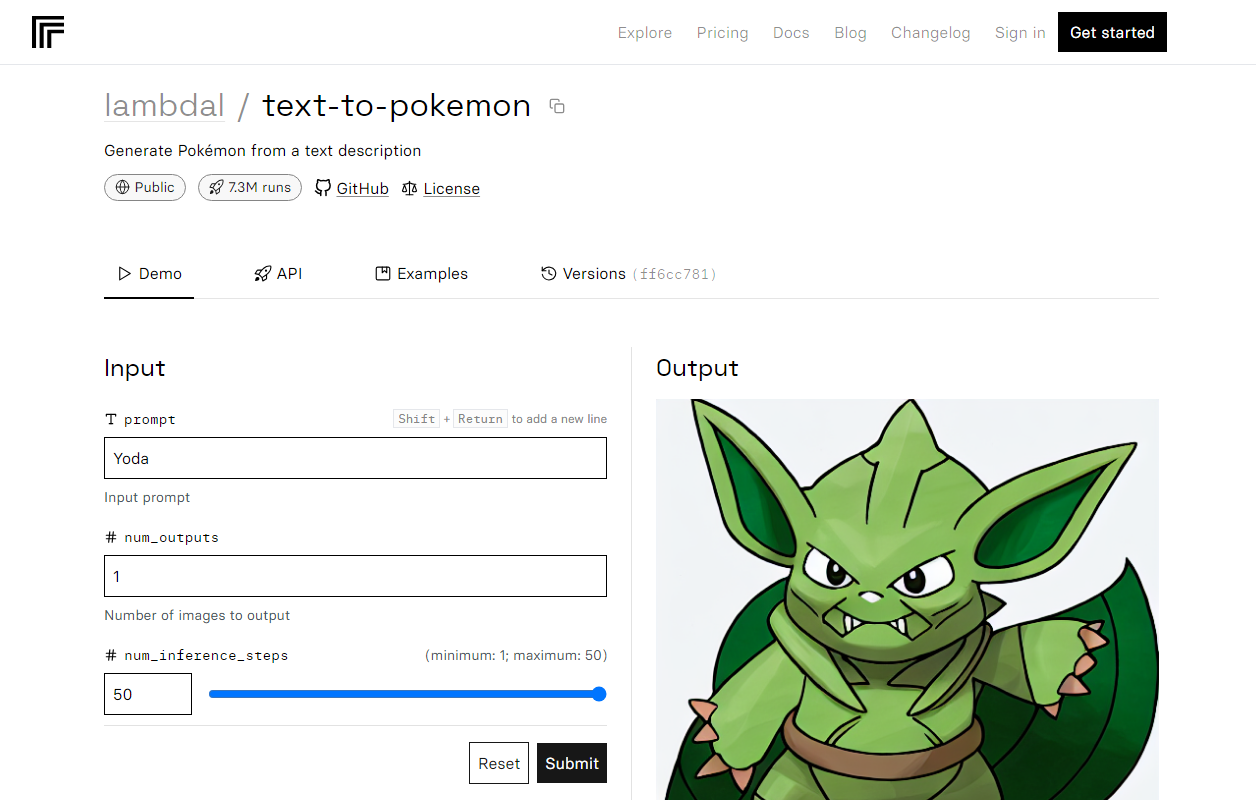
Task: Open the Versions tab
Action: pyautogui.click(x=628, y=273)
